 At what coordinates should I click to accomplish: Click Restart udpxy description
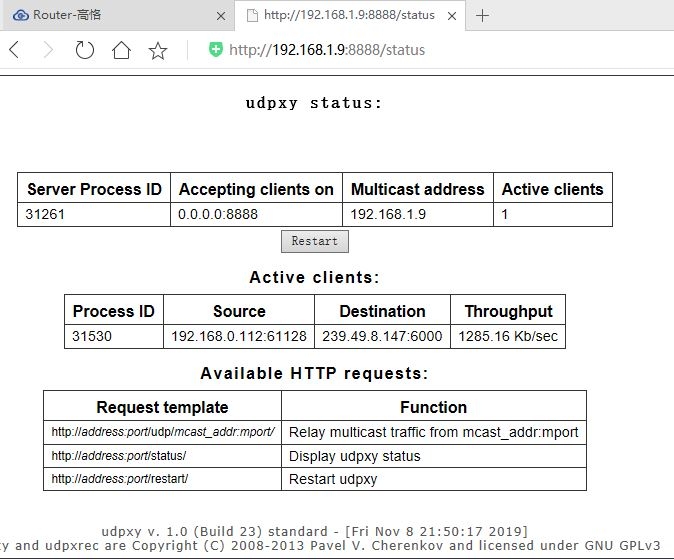tap(333, 479)
